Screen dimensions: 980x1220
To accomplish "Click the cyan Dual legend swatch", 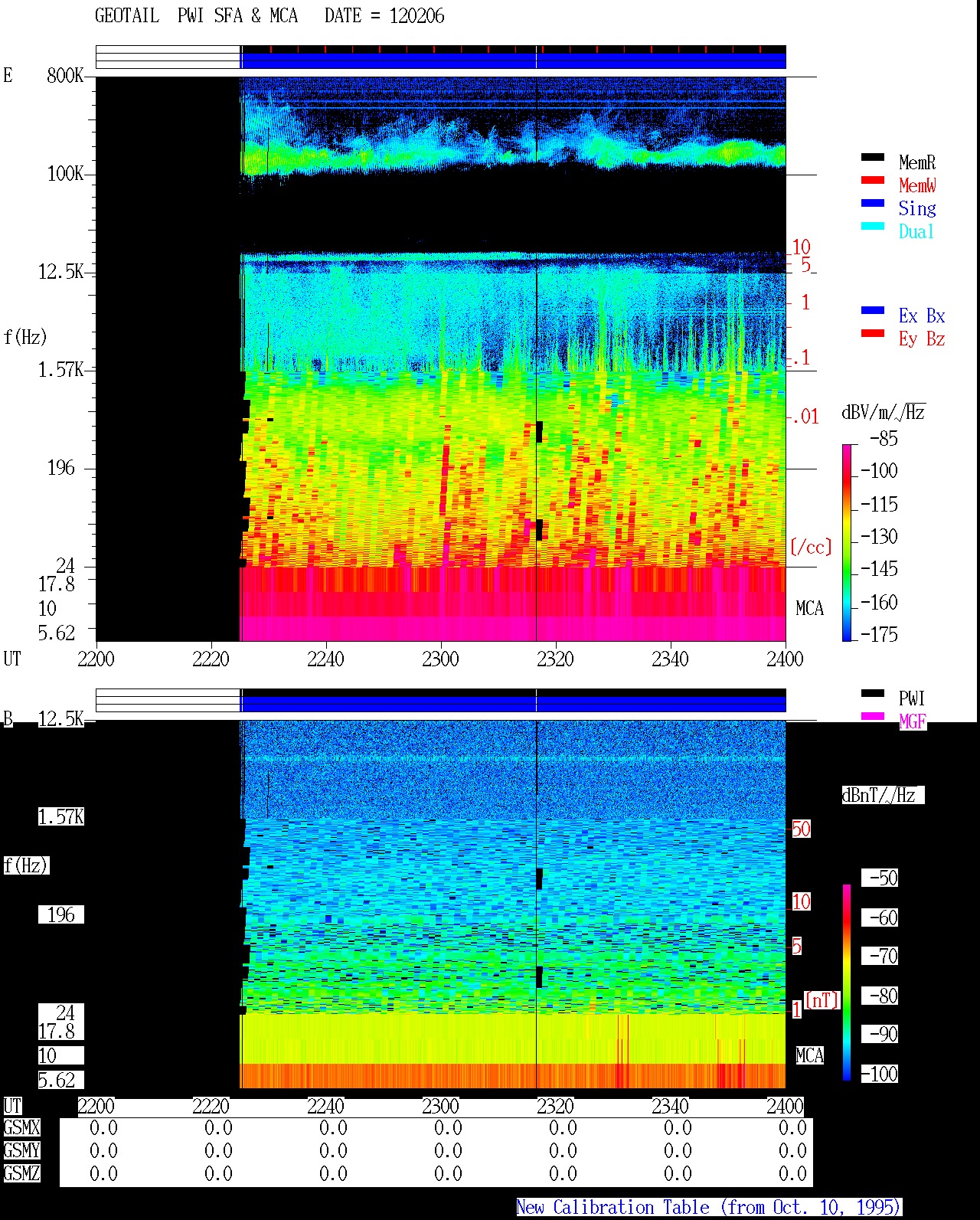I will coord(873,227).
